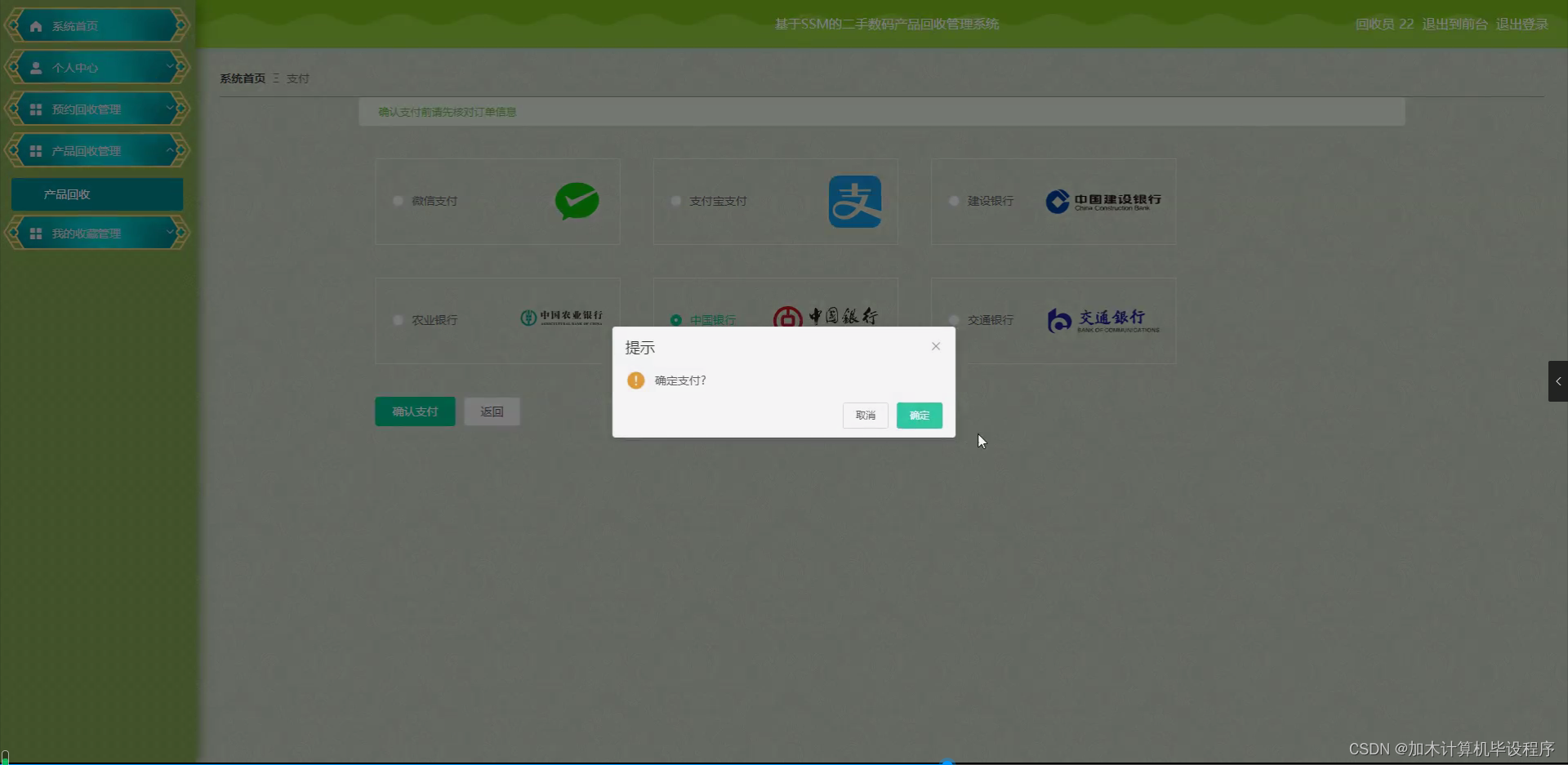This screenshot has width=1568, height=765.
Task: Expand the 个人中心 chevron
Action: pos(171,66)
